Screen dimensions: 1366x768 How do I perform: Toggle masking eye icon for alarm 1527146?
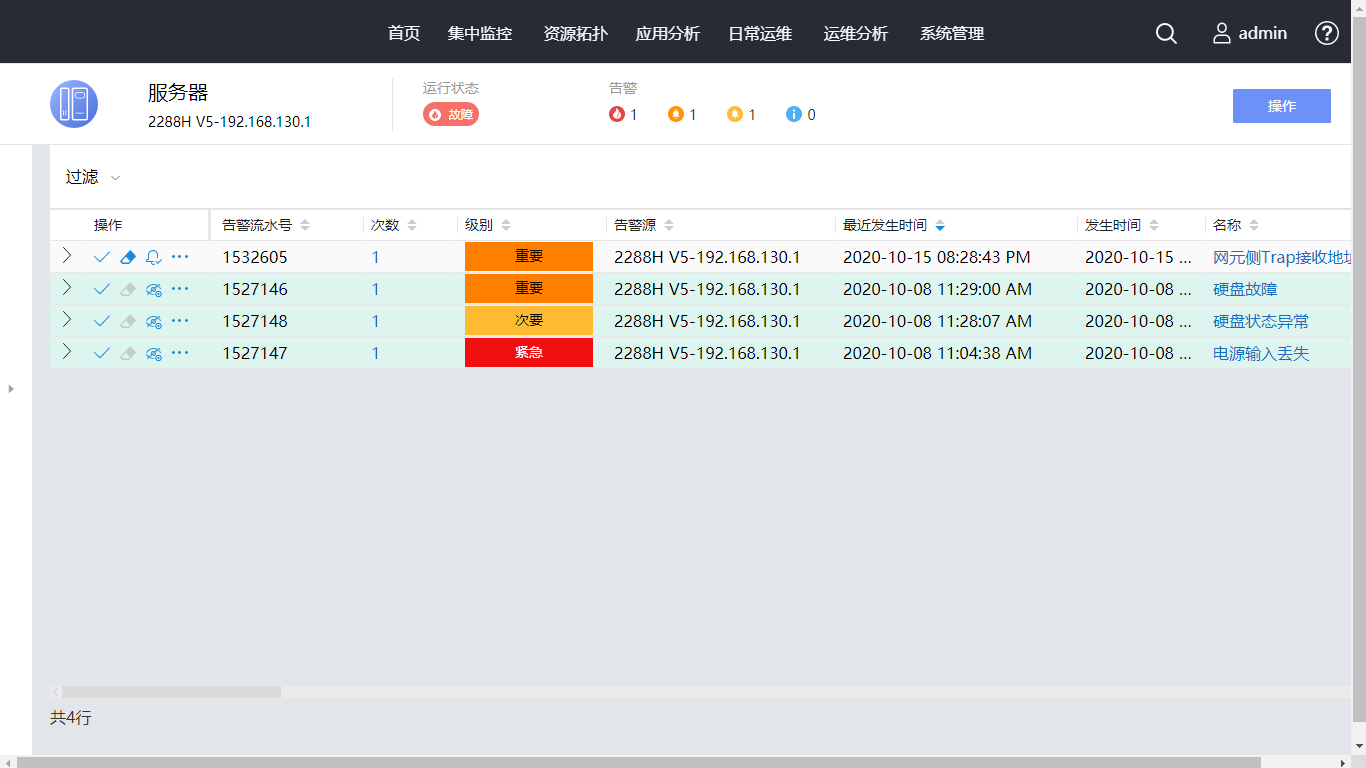153,289
